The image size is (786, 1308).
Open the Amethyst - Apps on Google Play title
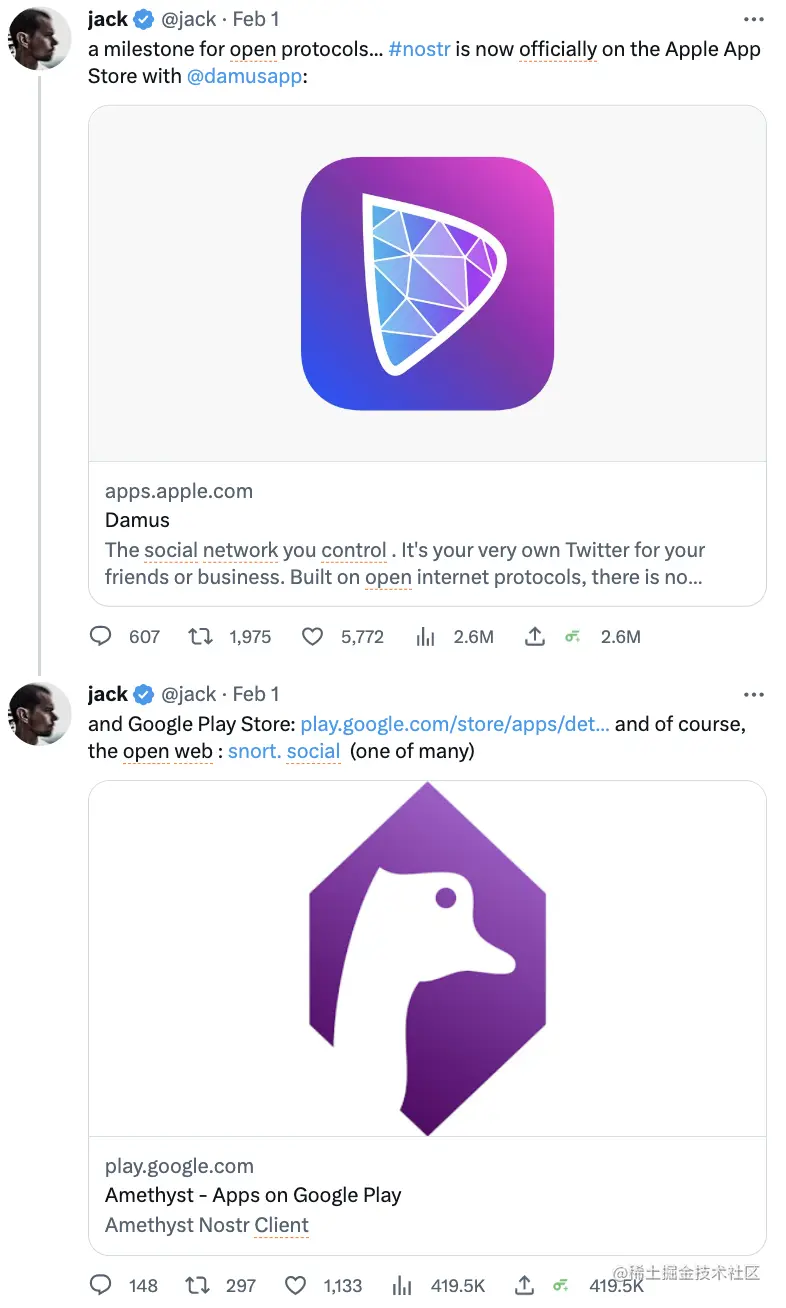253,1195
